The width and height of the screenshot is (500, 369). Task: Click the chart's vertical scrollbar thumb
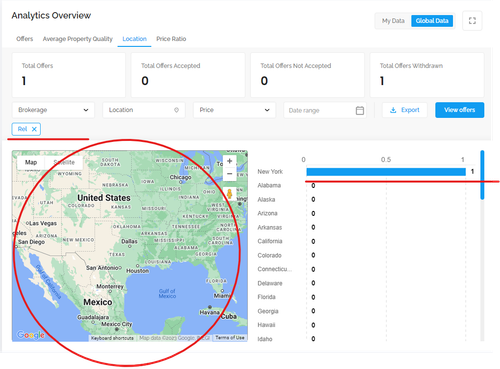pyautogui.click(x=482, y=175)
